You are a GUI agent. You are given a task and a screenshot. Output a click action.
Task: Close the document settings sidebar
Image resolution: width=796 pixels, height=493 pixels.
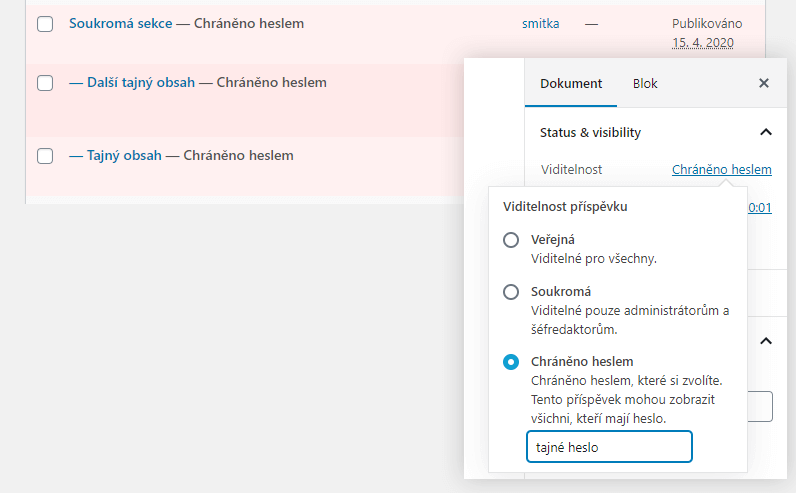[764, 83]
